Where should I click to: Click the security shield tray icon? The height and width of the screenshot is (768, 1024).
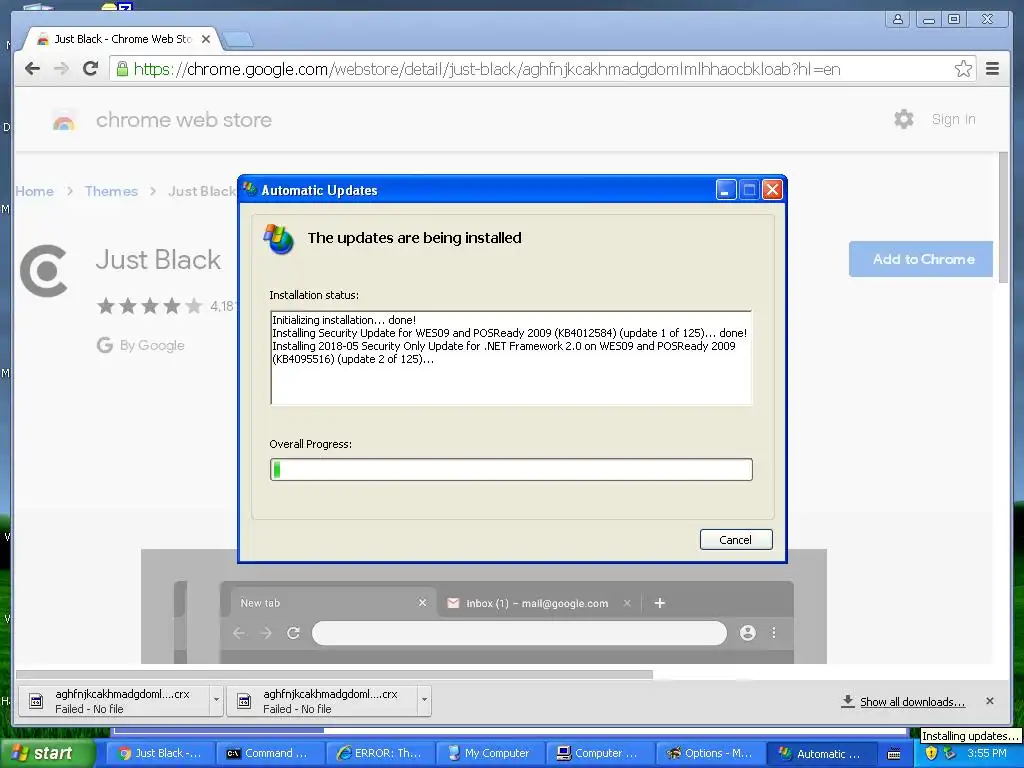tap(931, 753)
